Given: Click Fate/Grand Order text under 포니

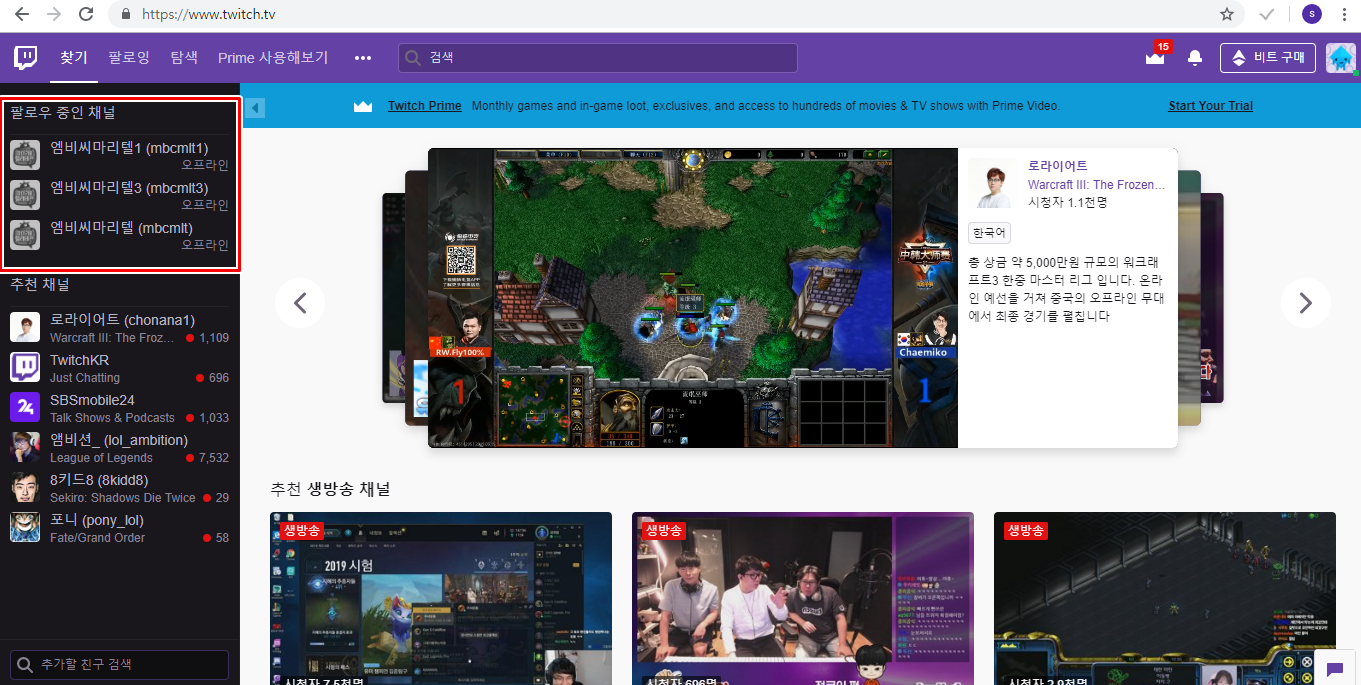Looking at the screenshot, I should tap(97, 538).
